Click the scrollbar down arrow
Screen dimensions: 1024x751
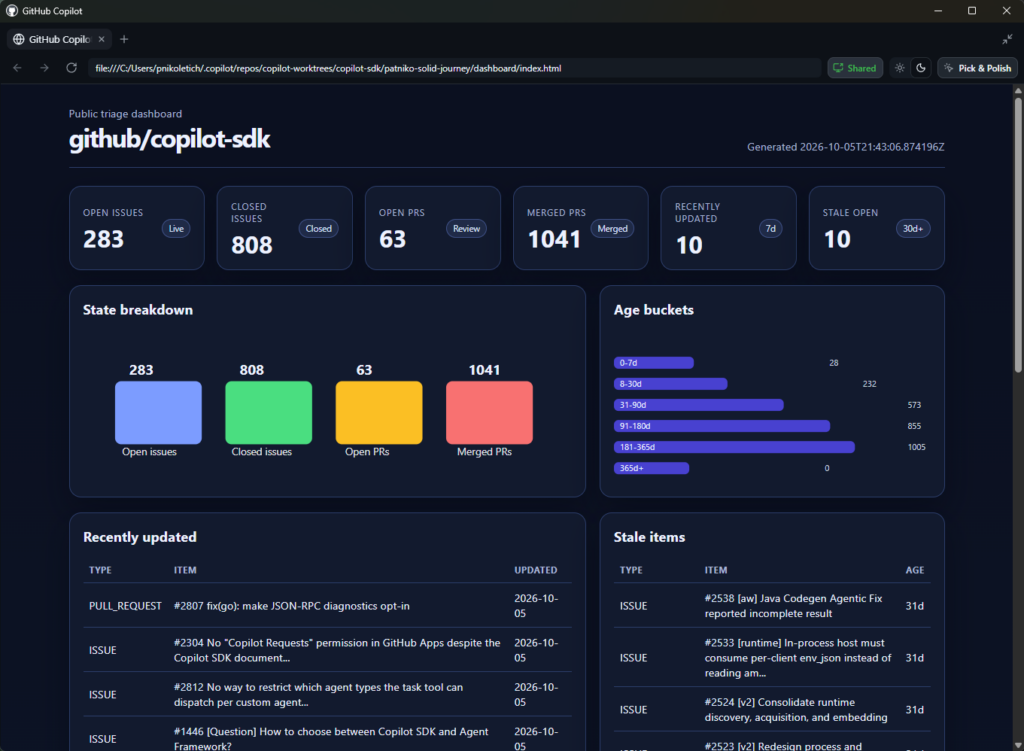(x=1017, y=745)
